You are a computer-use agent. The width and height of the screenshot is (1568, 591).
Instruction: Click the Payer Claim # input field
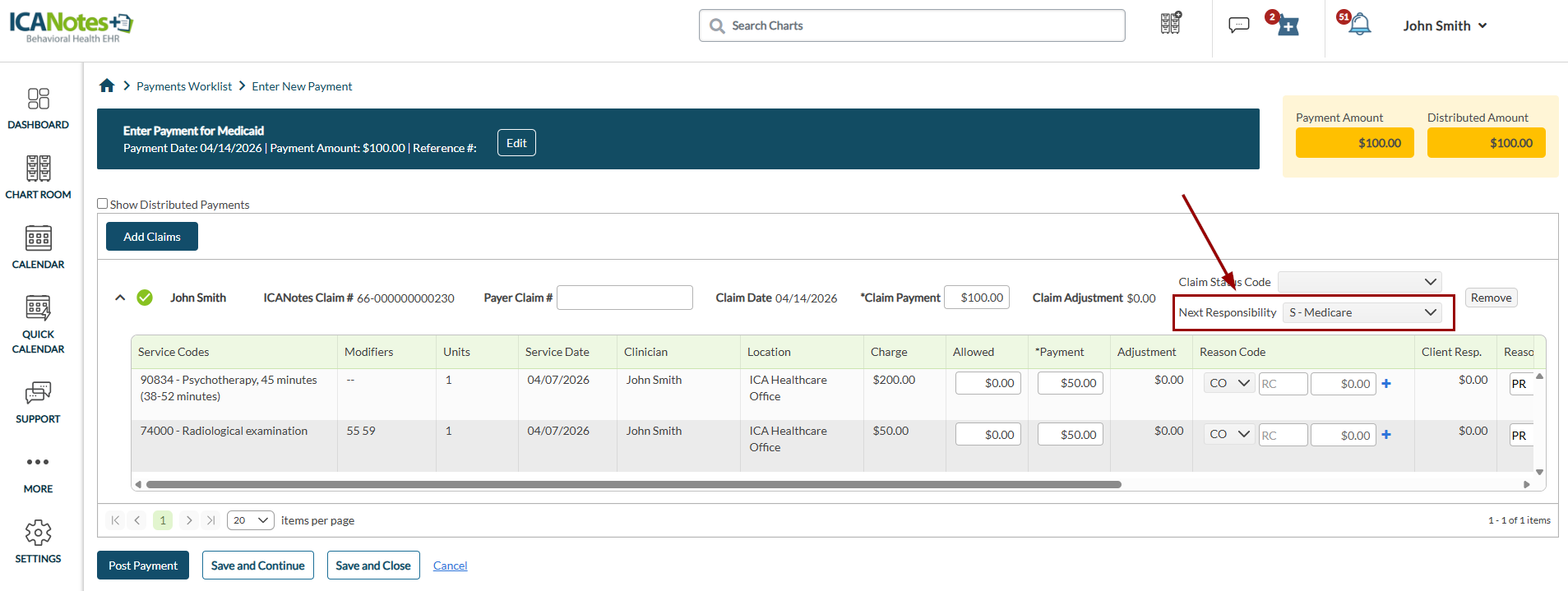[x=624, y=298]
